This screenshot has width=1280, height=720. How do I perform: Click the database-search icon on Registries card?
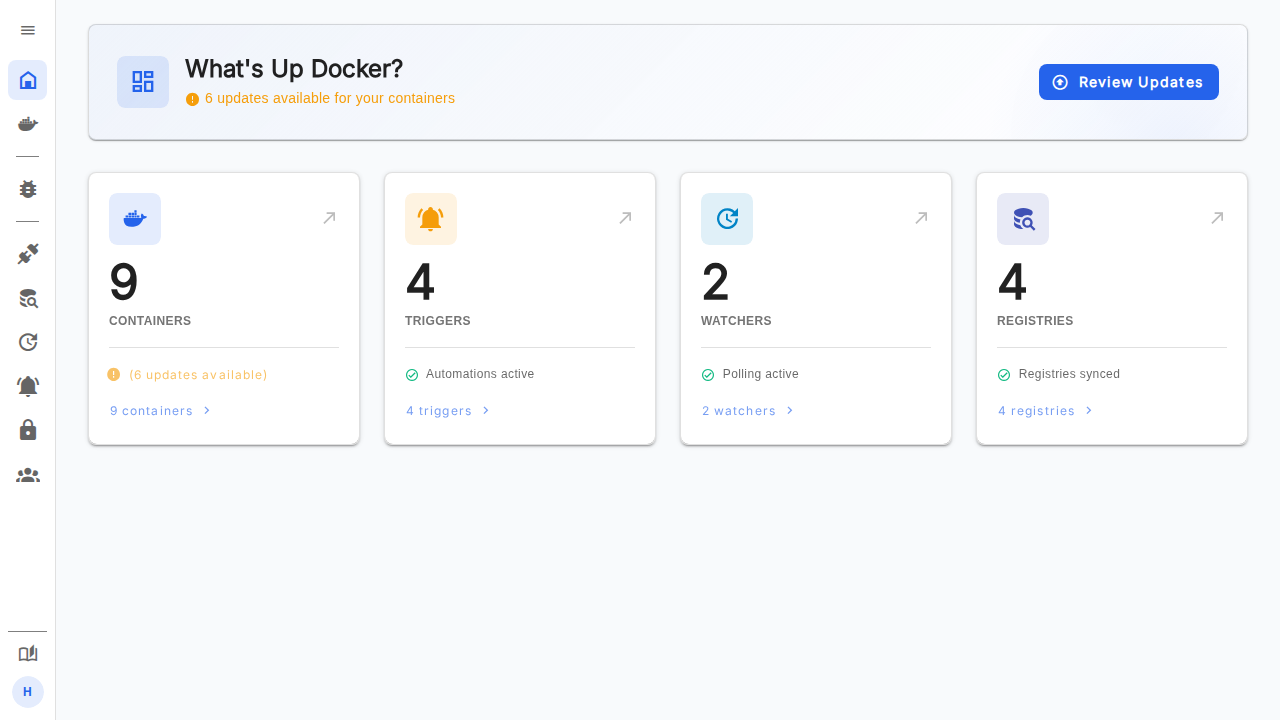coord(1023,219)
